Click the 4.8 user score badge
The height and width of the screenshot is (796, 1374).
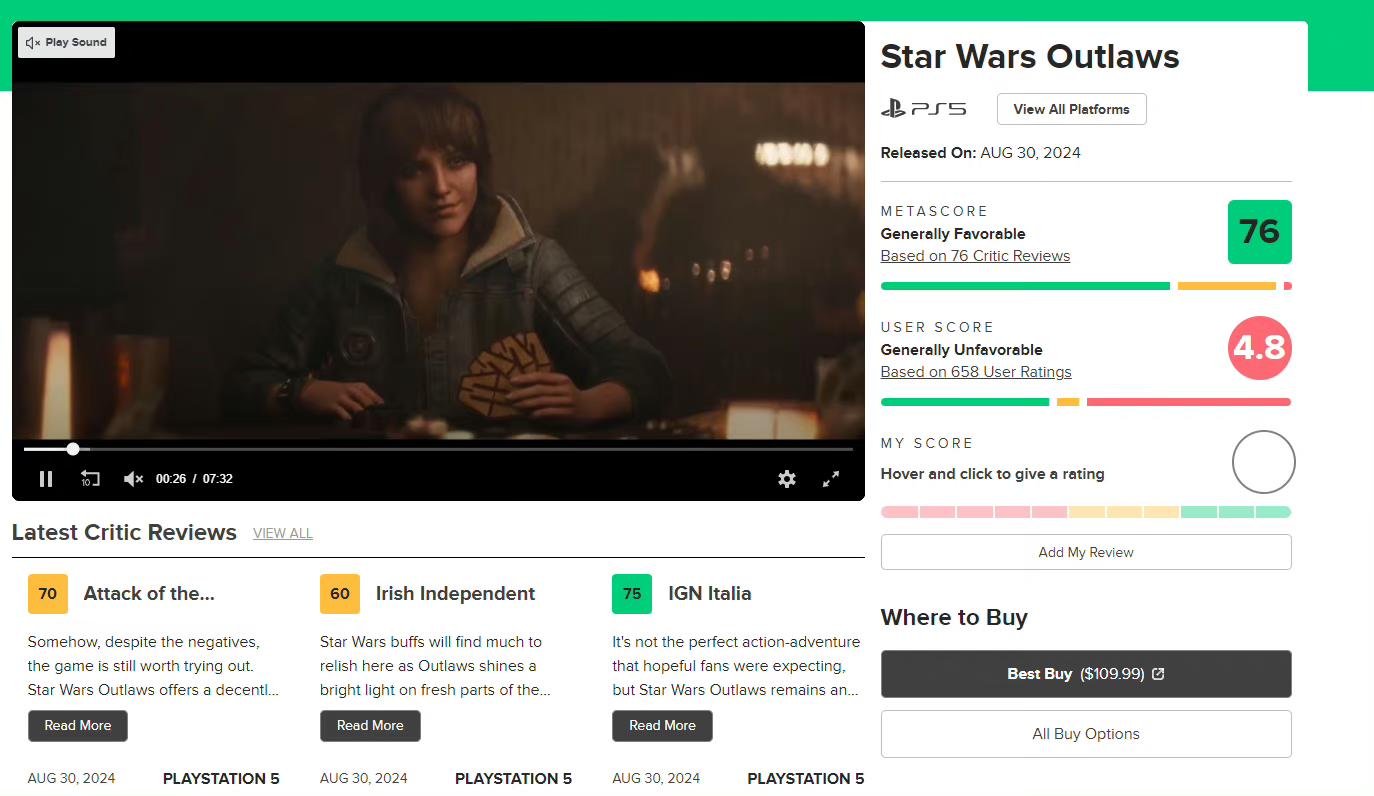click(1259, 348)
